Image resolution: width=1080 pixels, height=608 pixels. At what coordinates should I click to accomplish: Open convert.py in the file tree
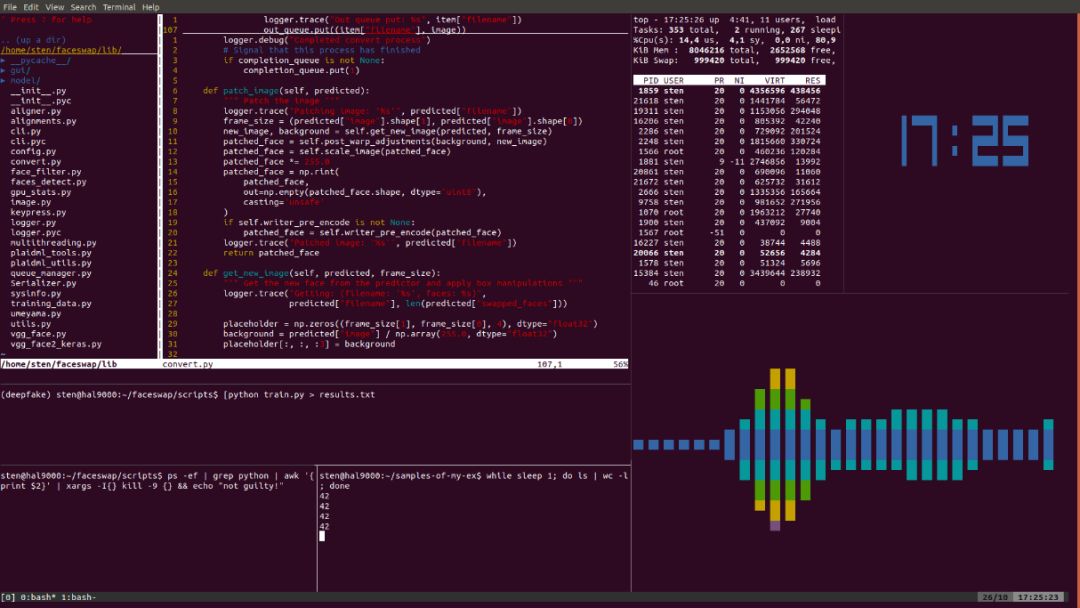(36, 161)
